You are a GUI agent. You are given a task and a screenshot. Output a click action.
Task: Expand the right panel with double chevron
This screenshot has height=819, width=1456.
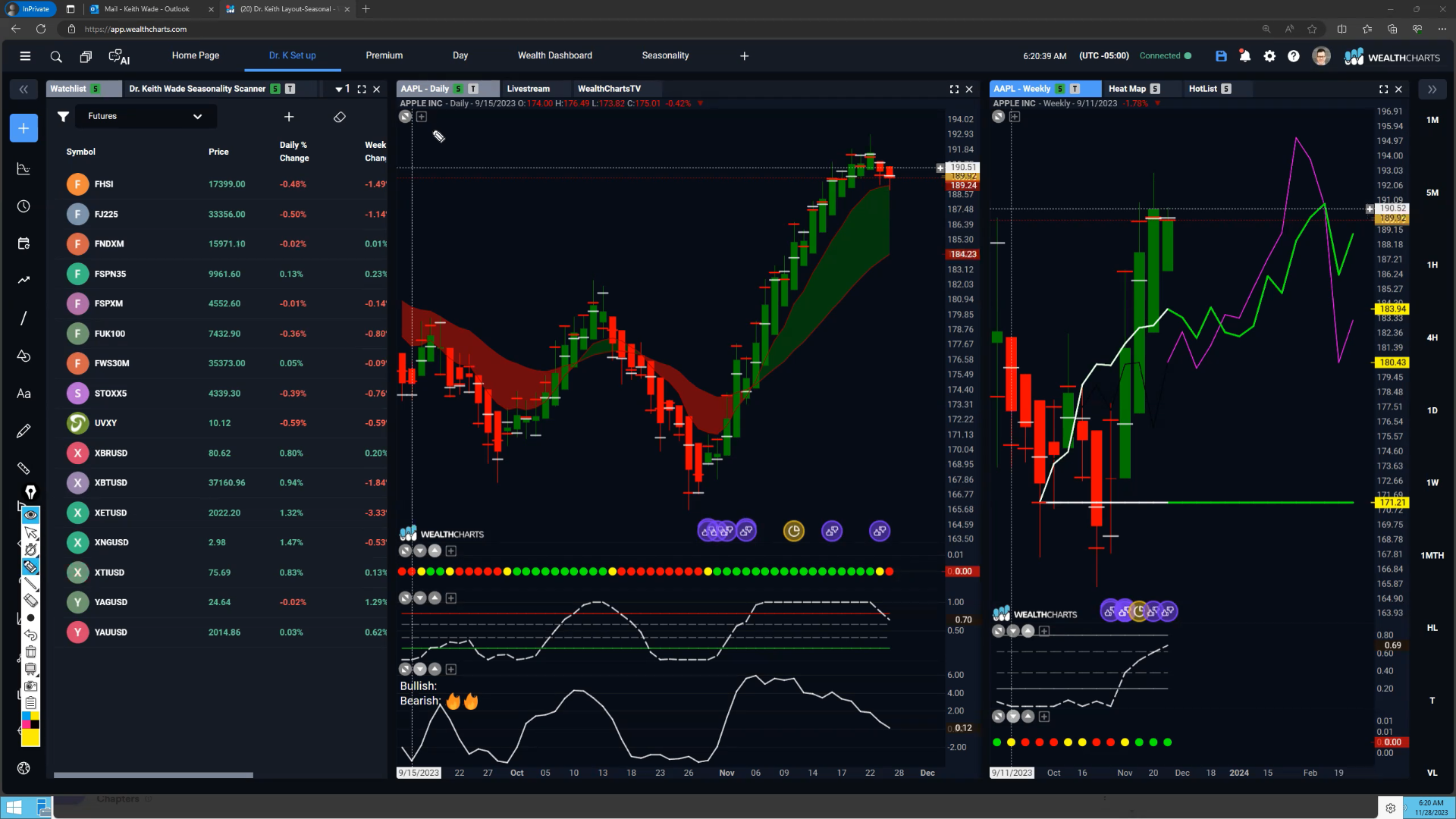click(x=1432, y=89)
